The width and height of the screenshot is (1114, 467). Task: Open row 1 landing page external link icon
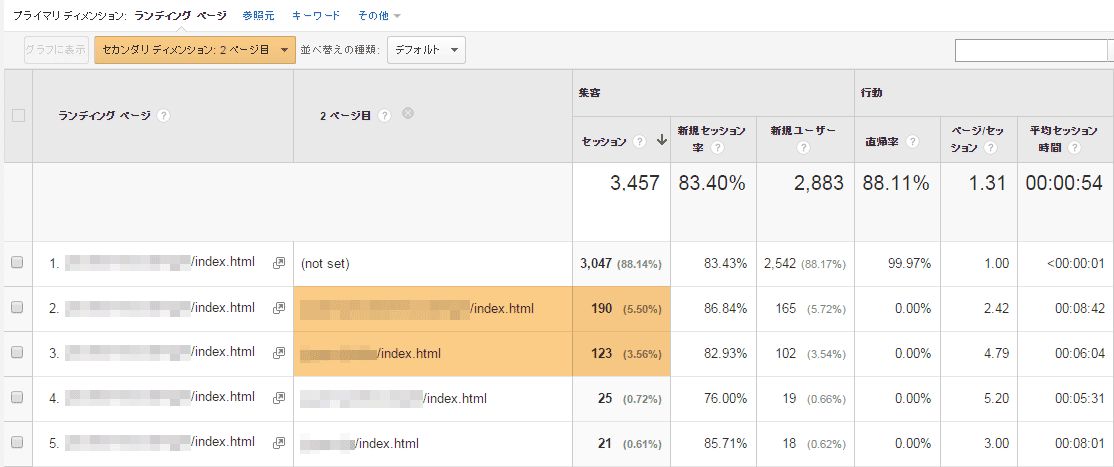(279, 263)
